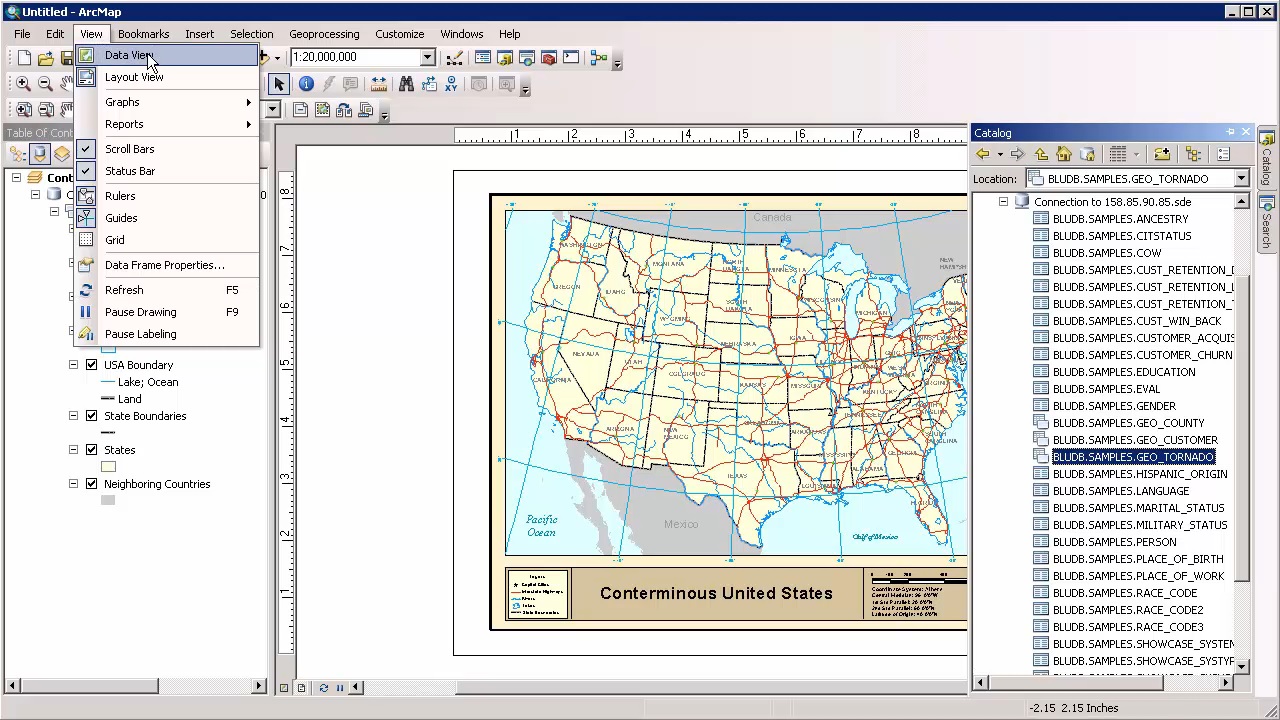Click the Go To XY tool
1280x720 pixels.
(450, 85)
